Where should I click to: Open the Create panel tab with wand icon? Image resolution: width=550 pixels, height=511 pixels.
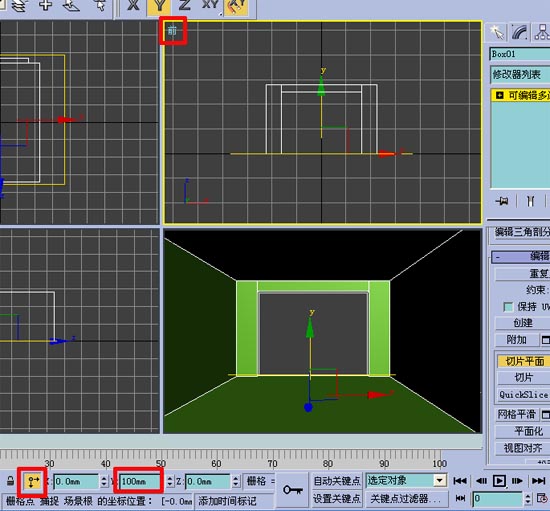497,33
